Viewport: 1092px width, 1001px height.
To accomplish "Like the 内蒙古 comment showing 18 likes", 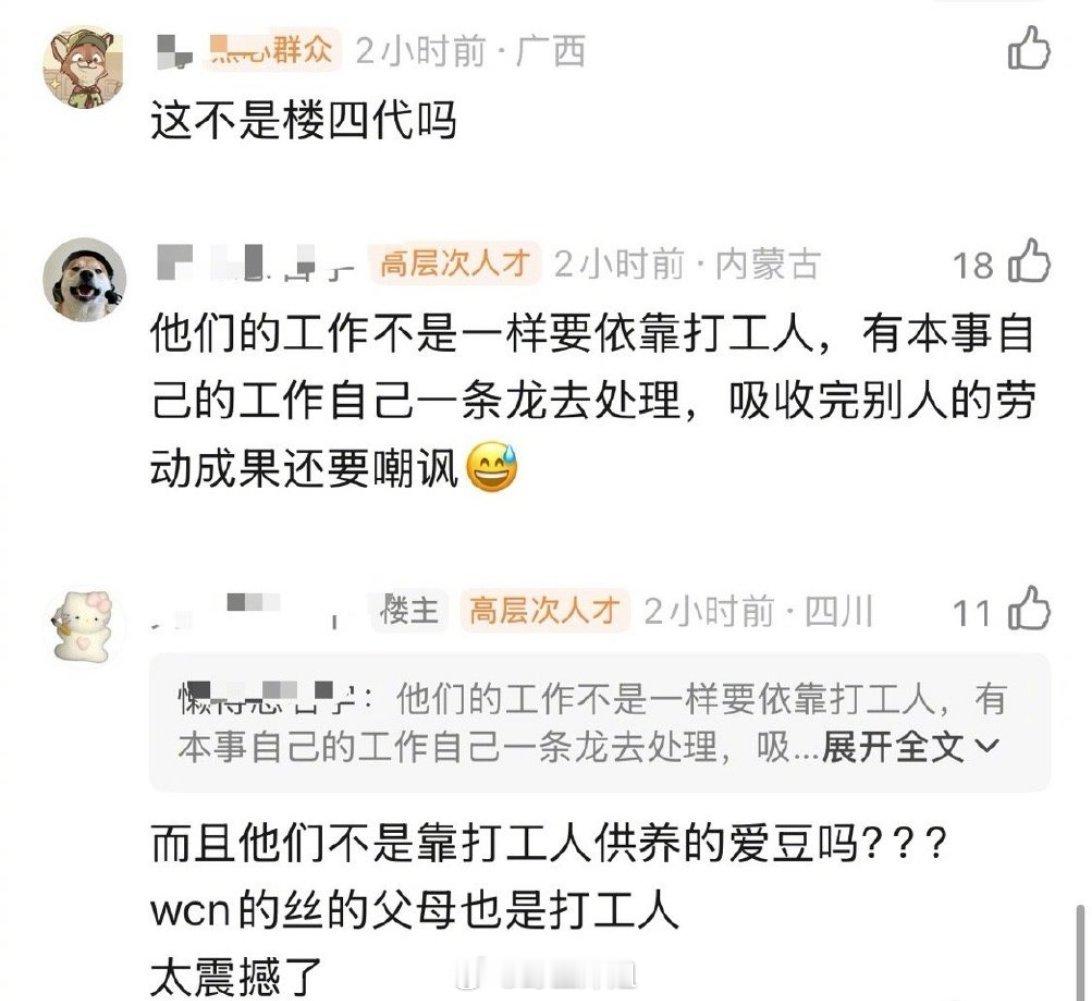I will coord(1029,261).
